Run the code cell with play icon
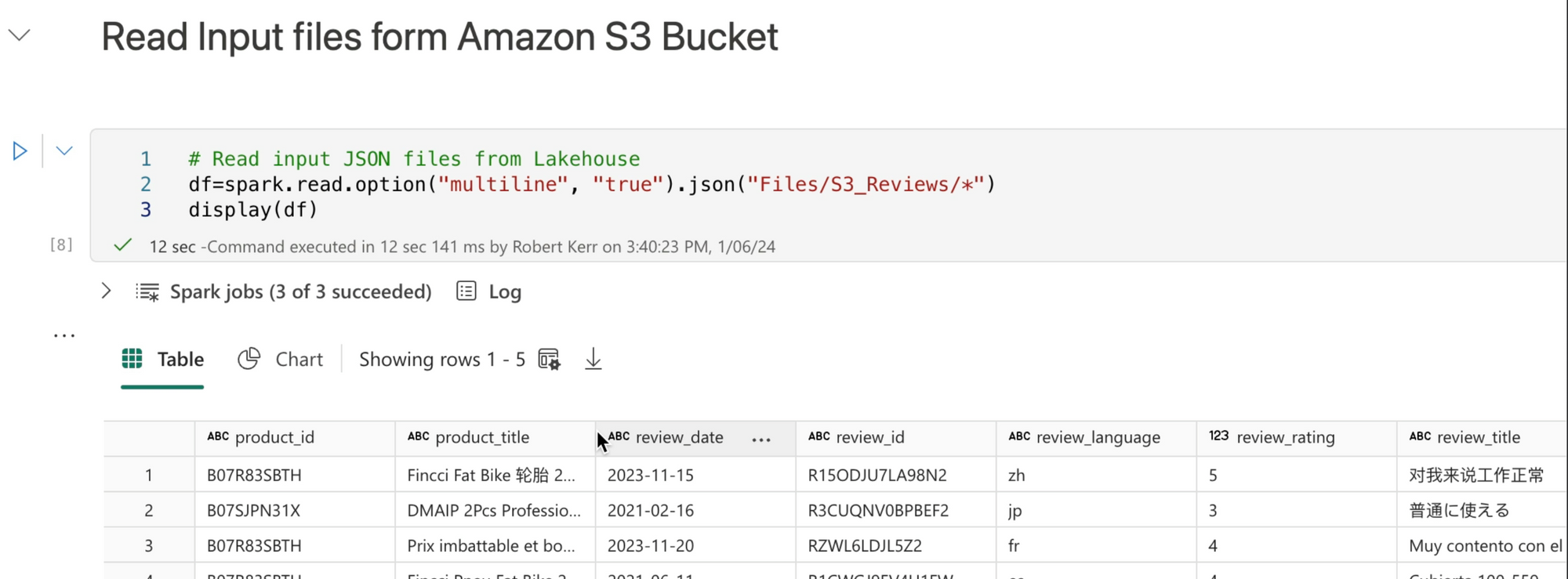 pos(20,150)
